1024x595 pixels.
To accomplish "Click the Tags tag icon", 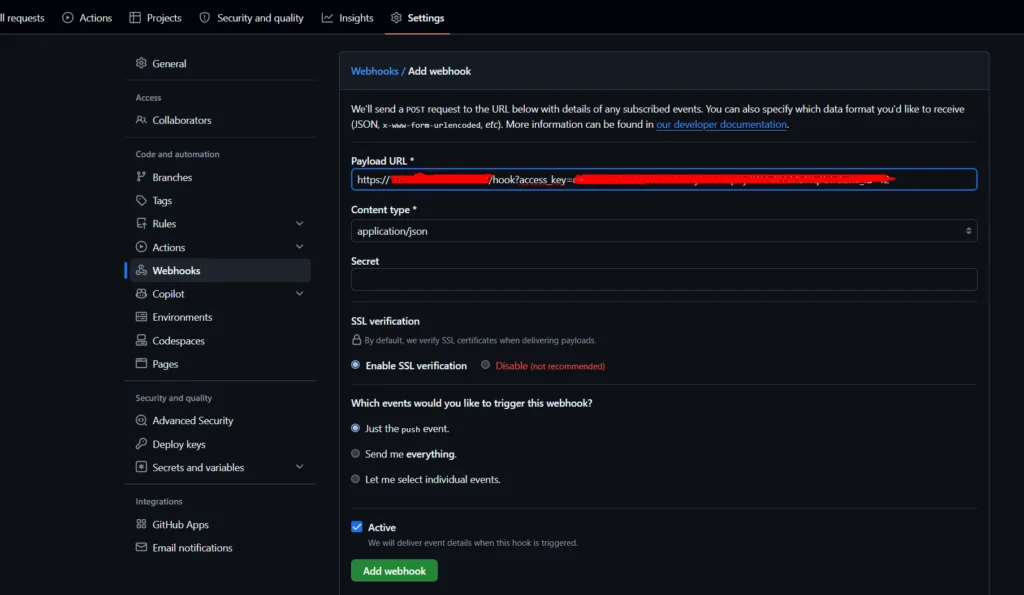I will [141, 201].
